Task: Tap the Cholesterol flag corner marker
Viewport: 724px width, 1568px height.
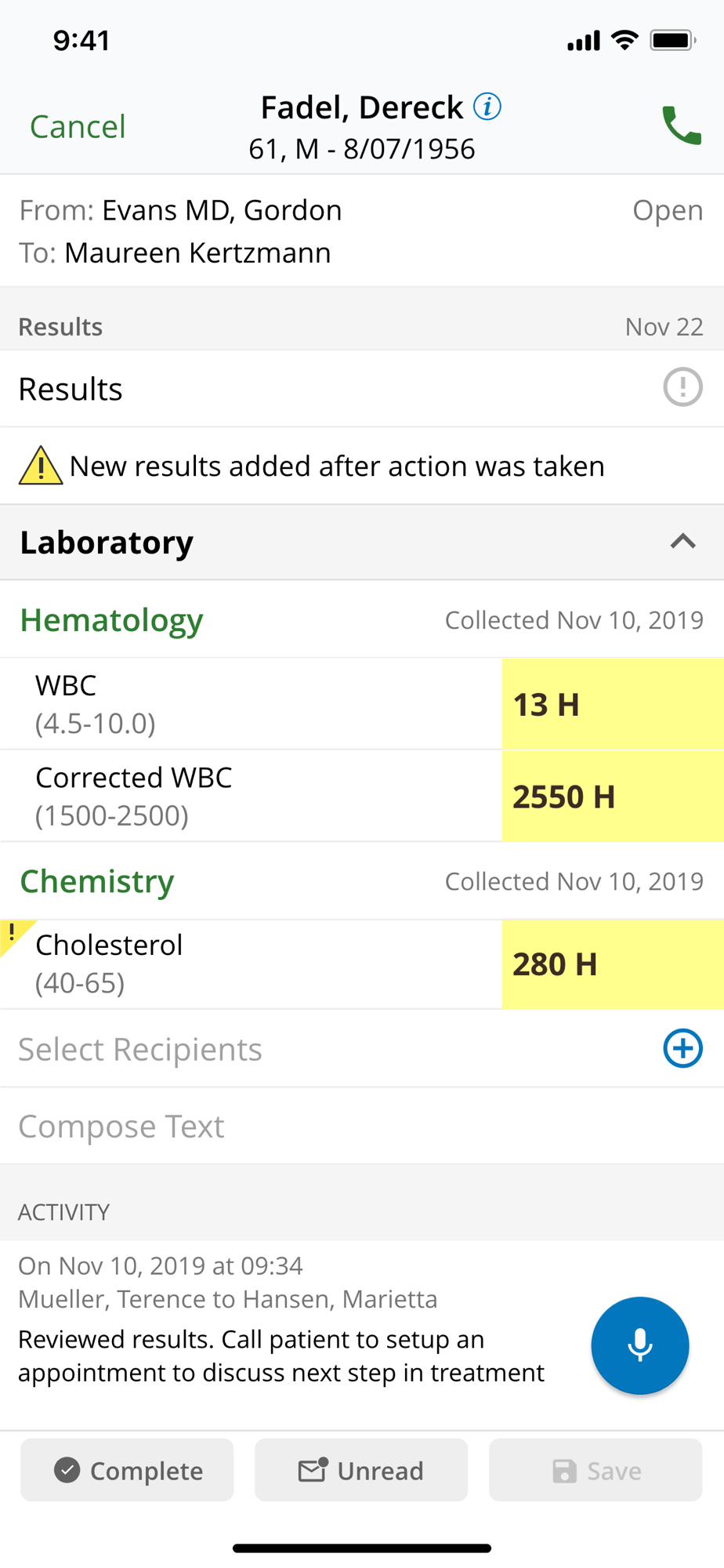Action: [x=13, y=934]
